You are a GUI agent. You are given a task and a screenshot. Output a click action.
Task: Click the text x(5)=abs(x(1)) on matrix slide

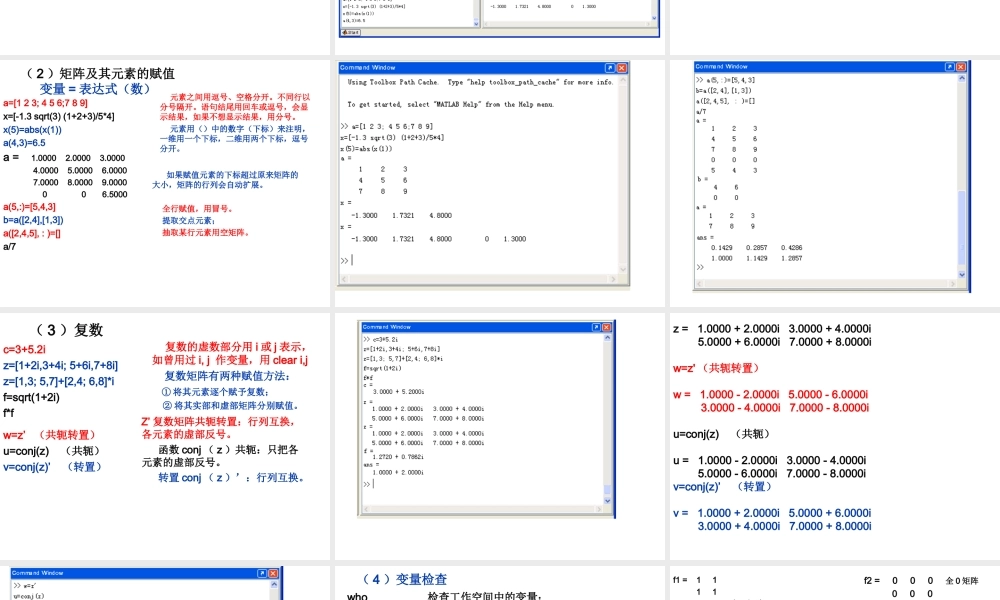click(x=33, y=129)
